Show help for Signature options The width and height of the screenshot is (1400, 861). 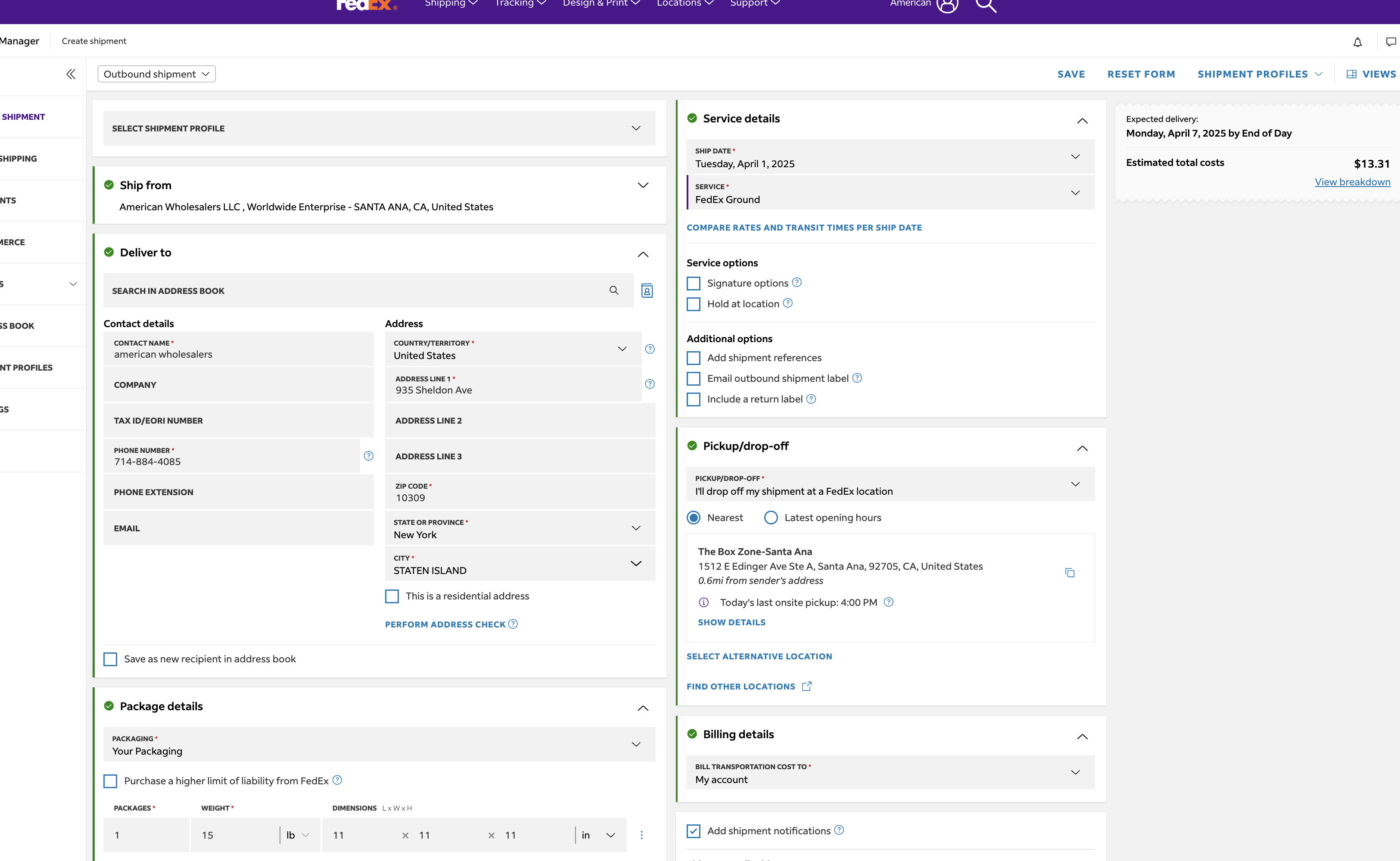coord(797,282)
